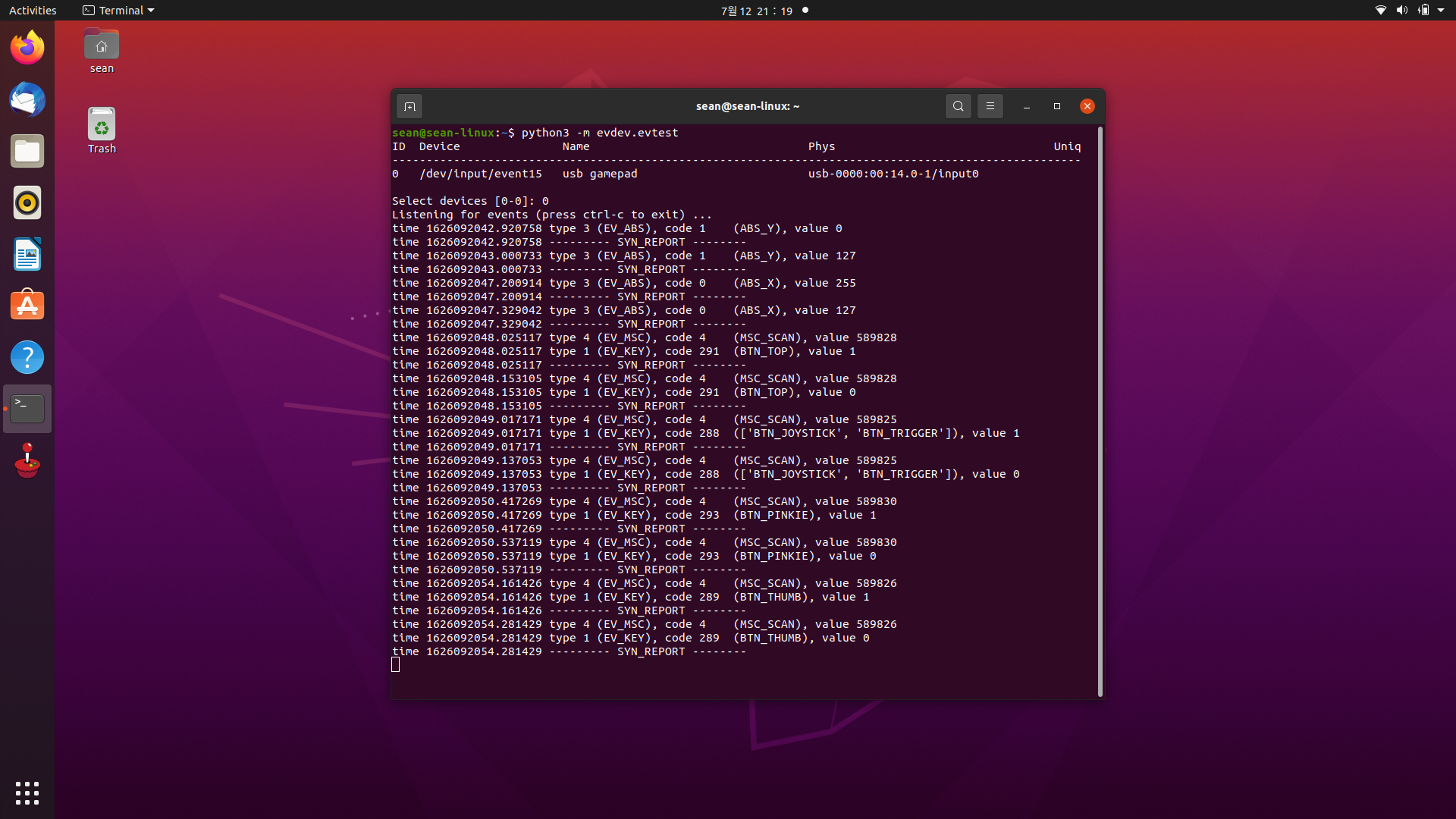Open Thunderbird mail from dock
Viewport: 1456px width, 819px height.
(27, 100)
